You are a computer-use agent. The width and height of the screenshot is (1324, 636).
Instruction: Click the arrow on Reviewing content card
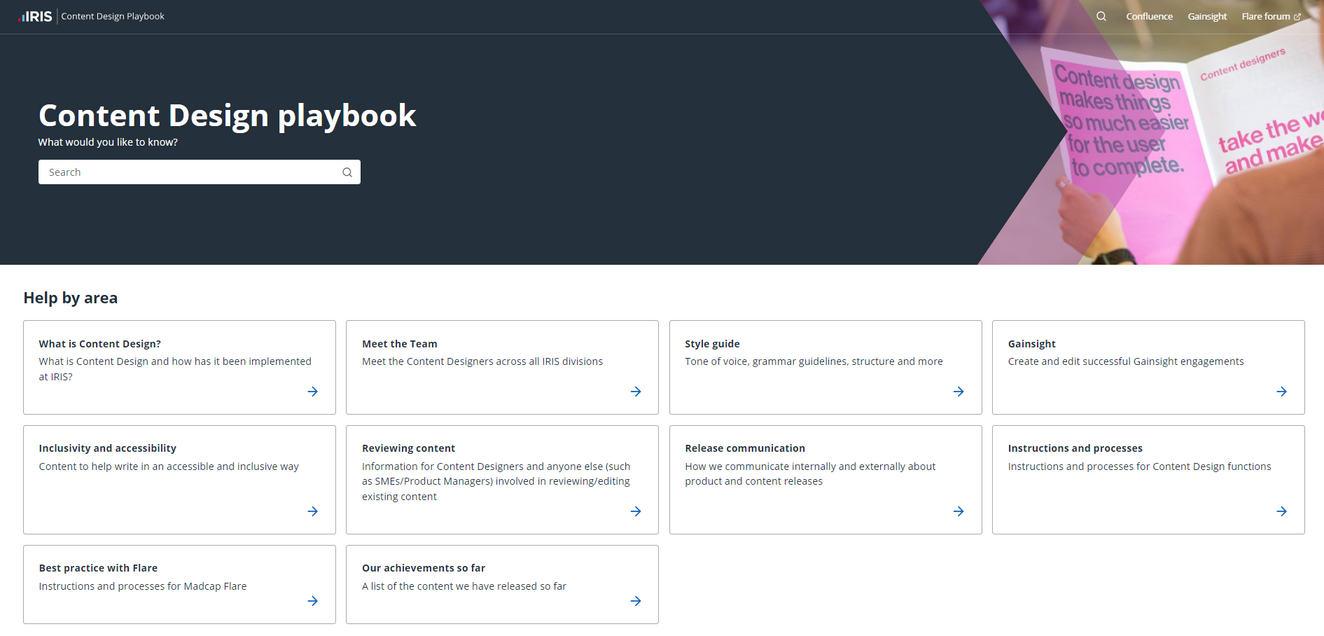click(x=636, y=512)
